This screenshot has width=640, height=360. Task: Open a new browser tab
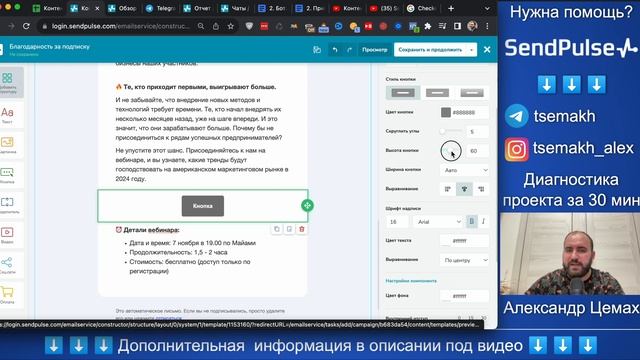pos(451,8)
